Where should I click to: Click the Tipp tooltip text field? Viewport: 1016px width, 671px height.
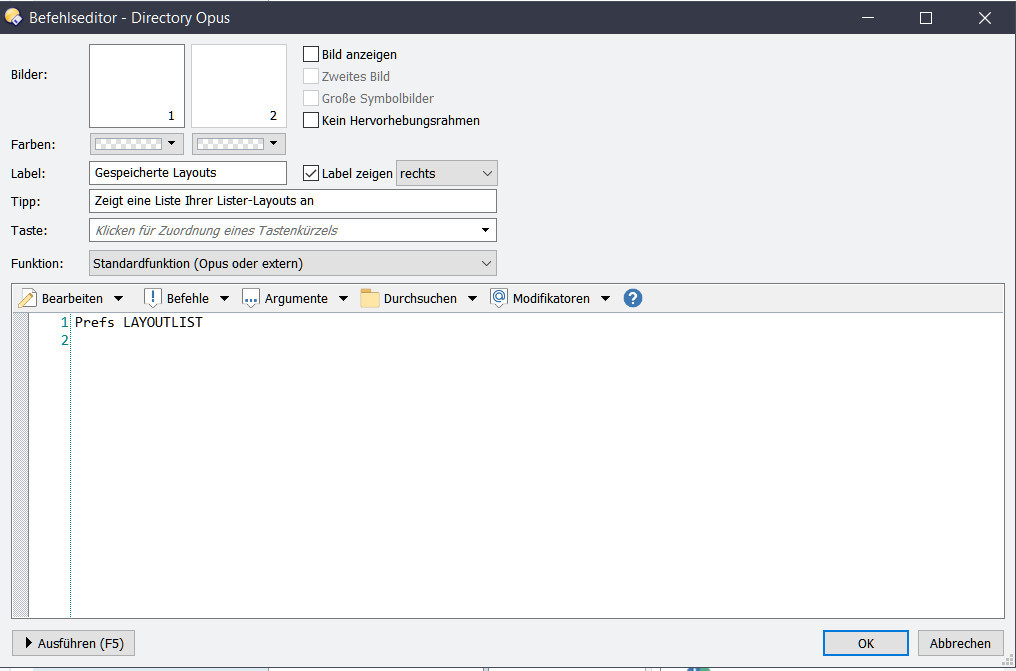[x=293, y=201]
